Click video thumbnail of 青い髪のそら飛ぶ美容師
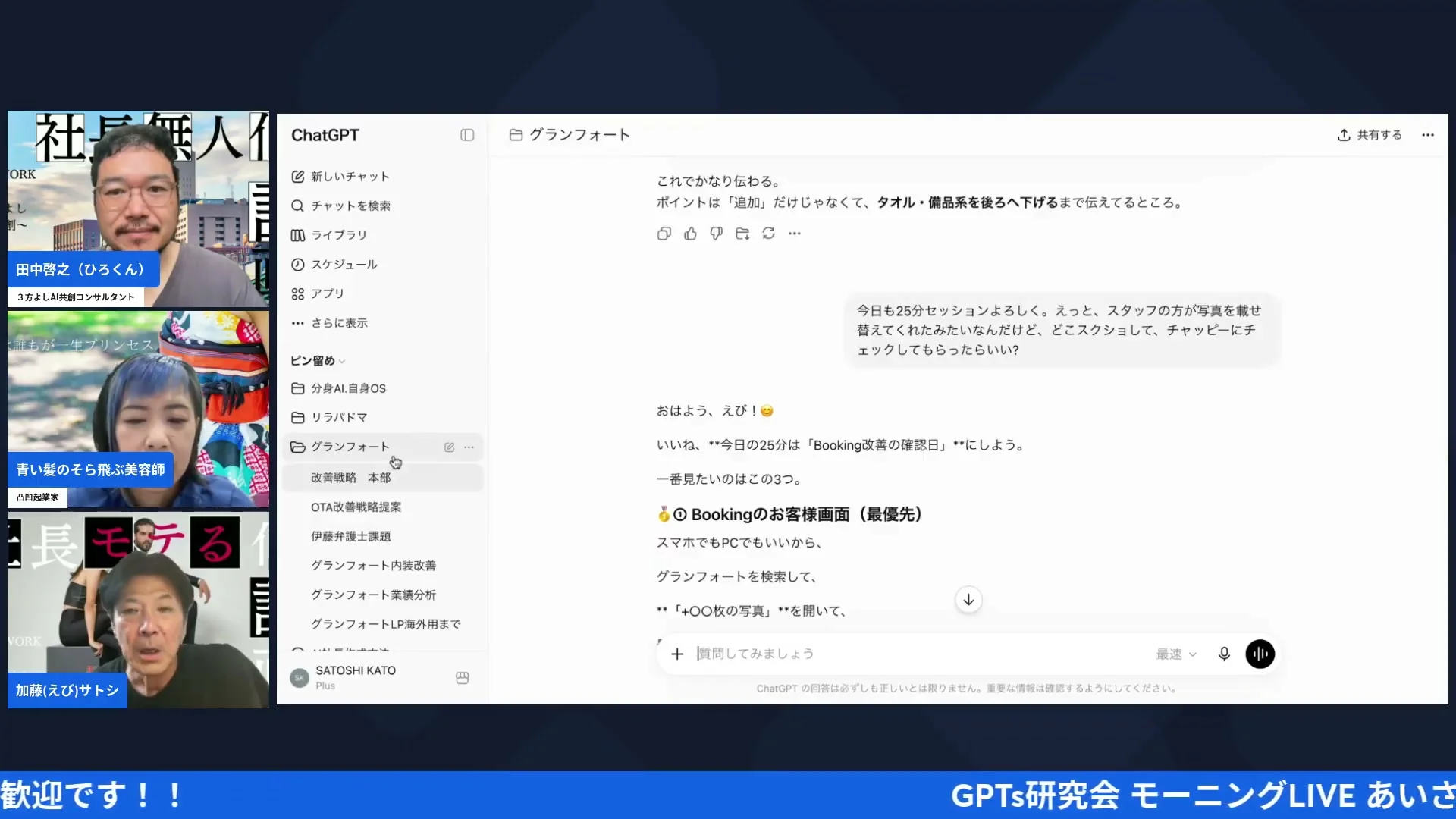Image resolution: width=1456 pixels, height=819 pixels. [x=138, y=409]
